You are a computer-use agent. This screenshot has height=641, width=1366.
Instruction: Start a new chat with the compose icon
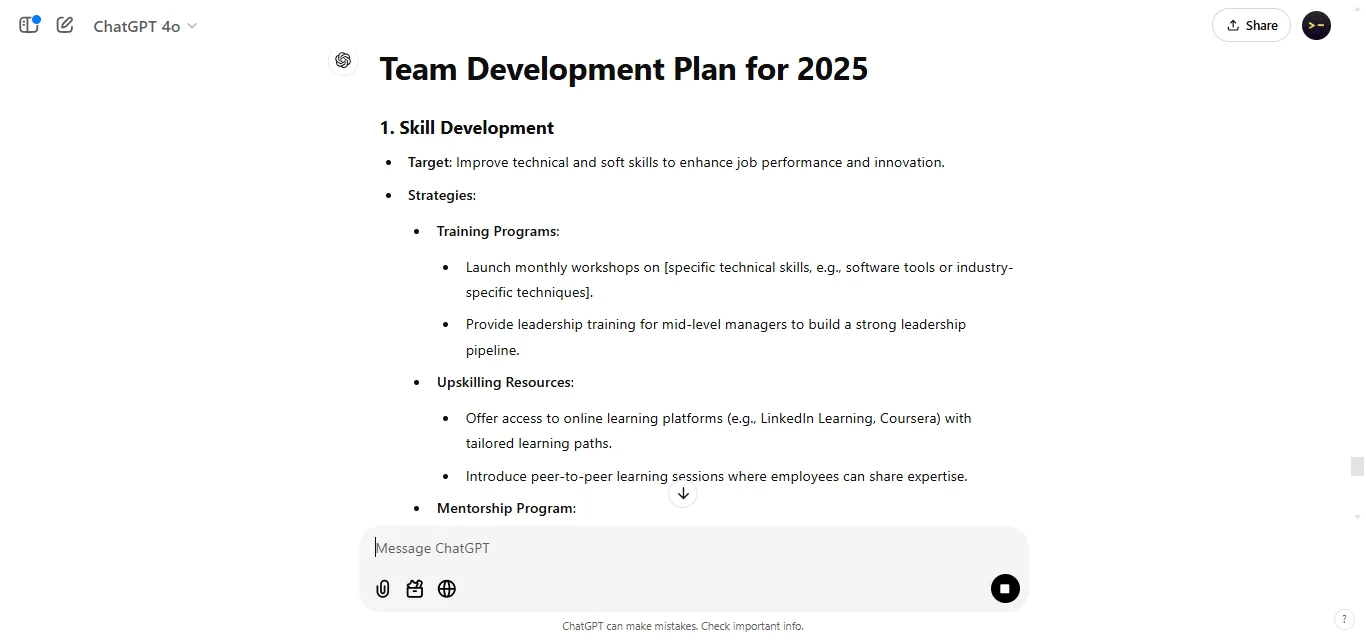pyautogui.click(x=64, y=25)
